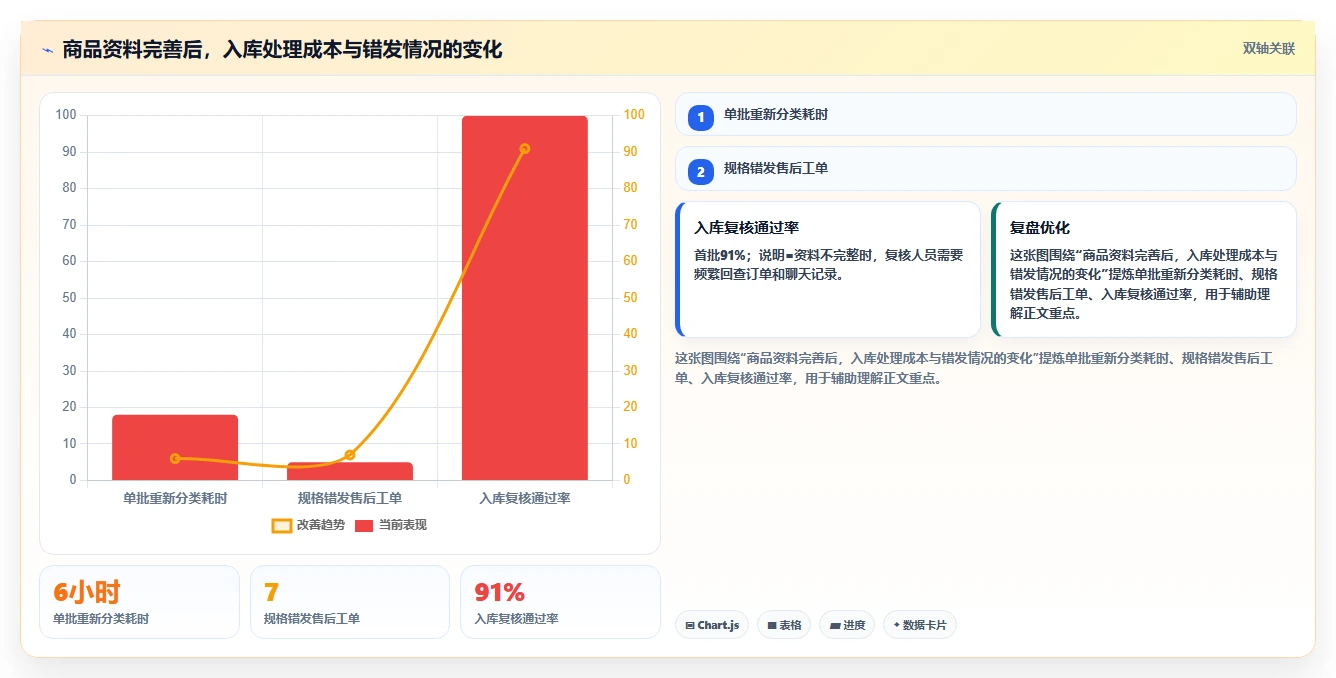Select the 91% 入库复核通过率 metric card
Image resolution: width=1336 pixels, height=678 pixels.
click(x=560, y=602)
